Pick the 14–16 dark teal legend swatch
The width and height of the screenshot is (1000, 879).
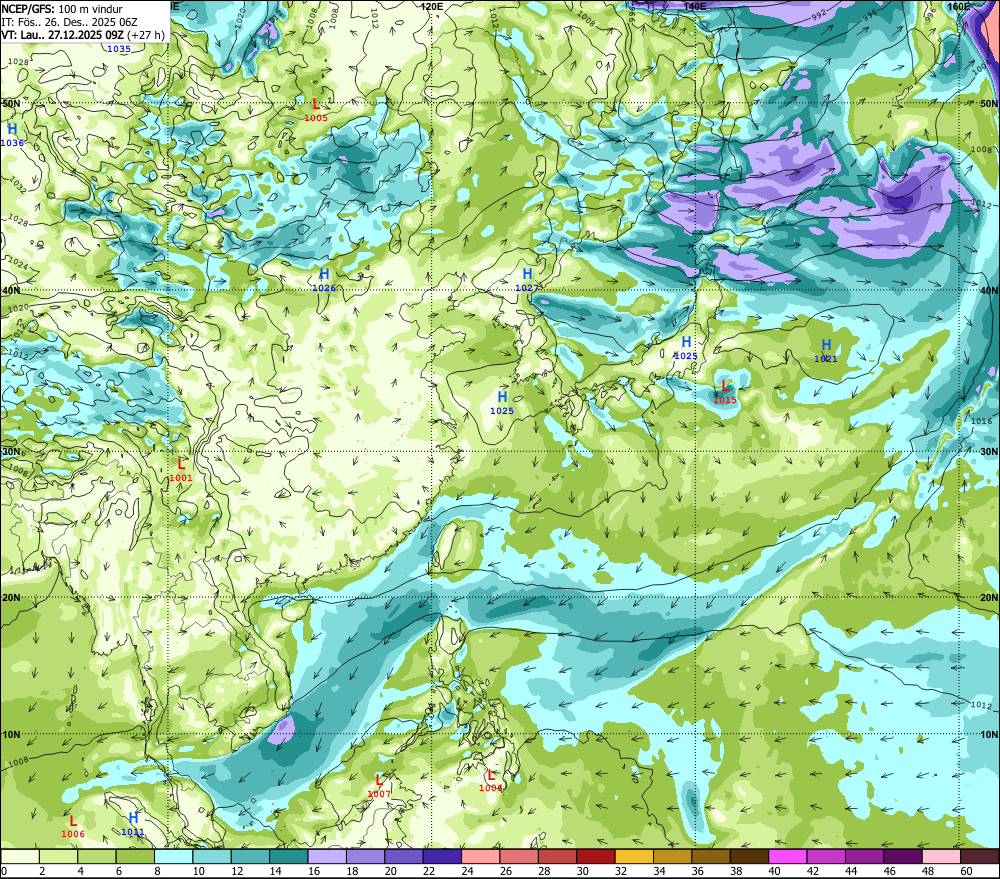289,856
